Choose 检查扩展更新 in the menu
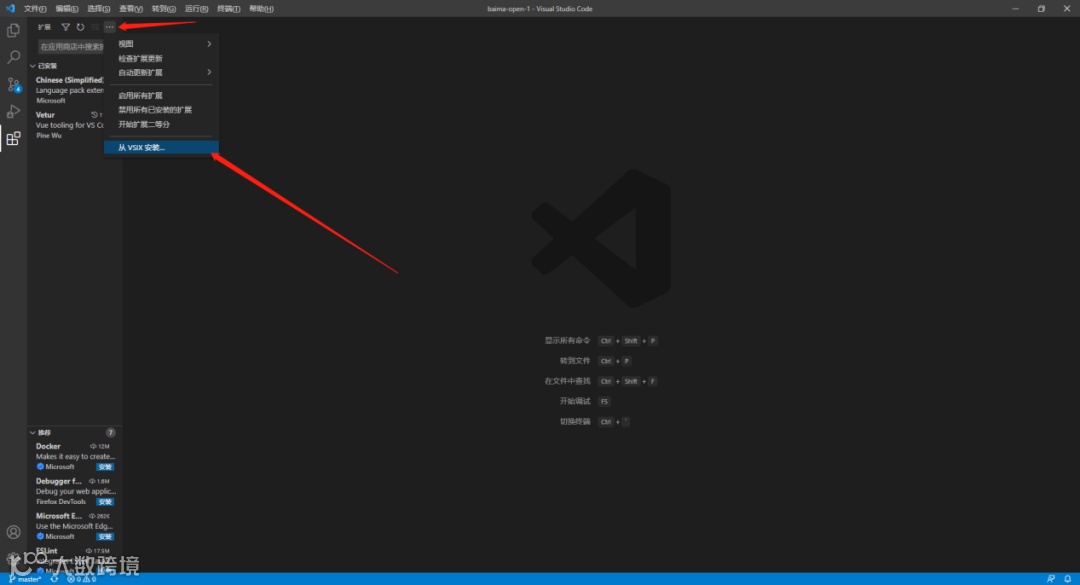Screen dimensions: 1080x585 (x=161, y=59)
